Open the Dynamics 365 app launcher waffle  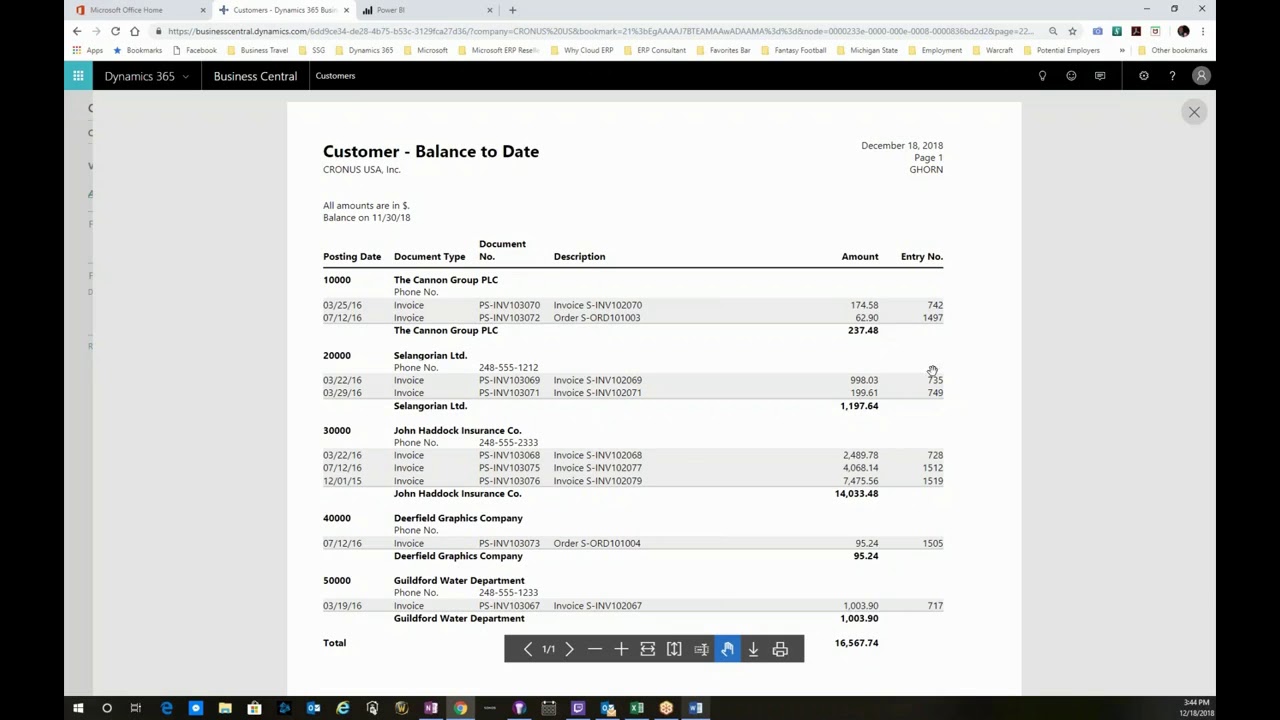[x=78, y=76]
